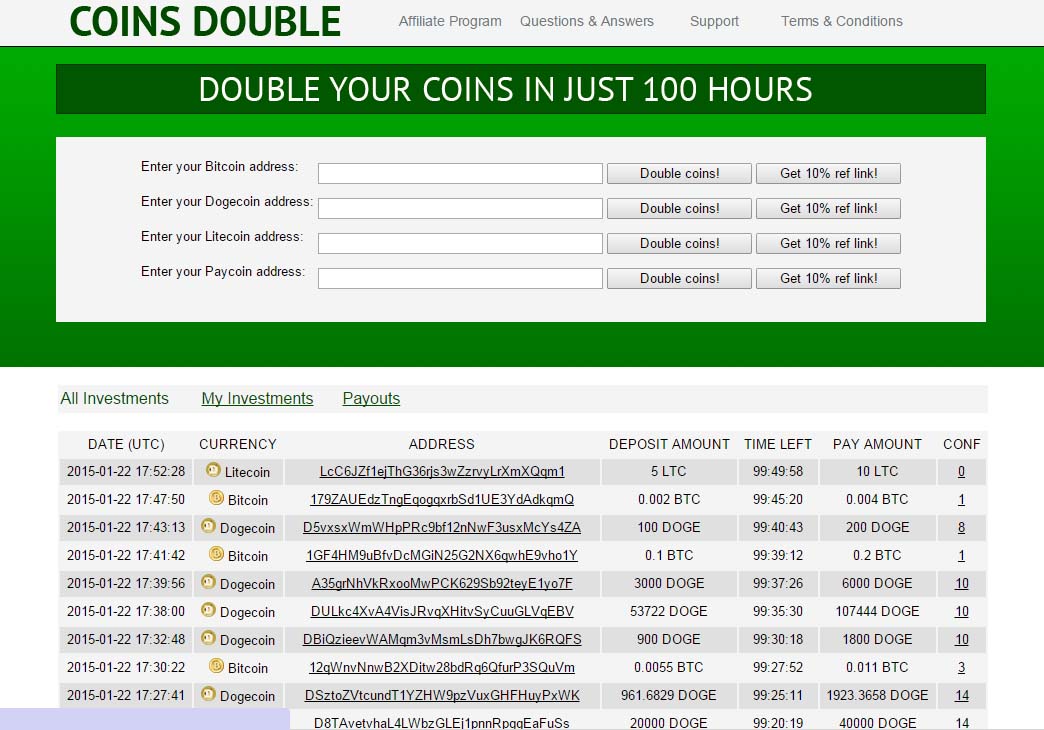Click inside the Paycoin address field

pos(460,278)
